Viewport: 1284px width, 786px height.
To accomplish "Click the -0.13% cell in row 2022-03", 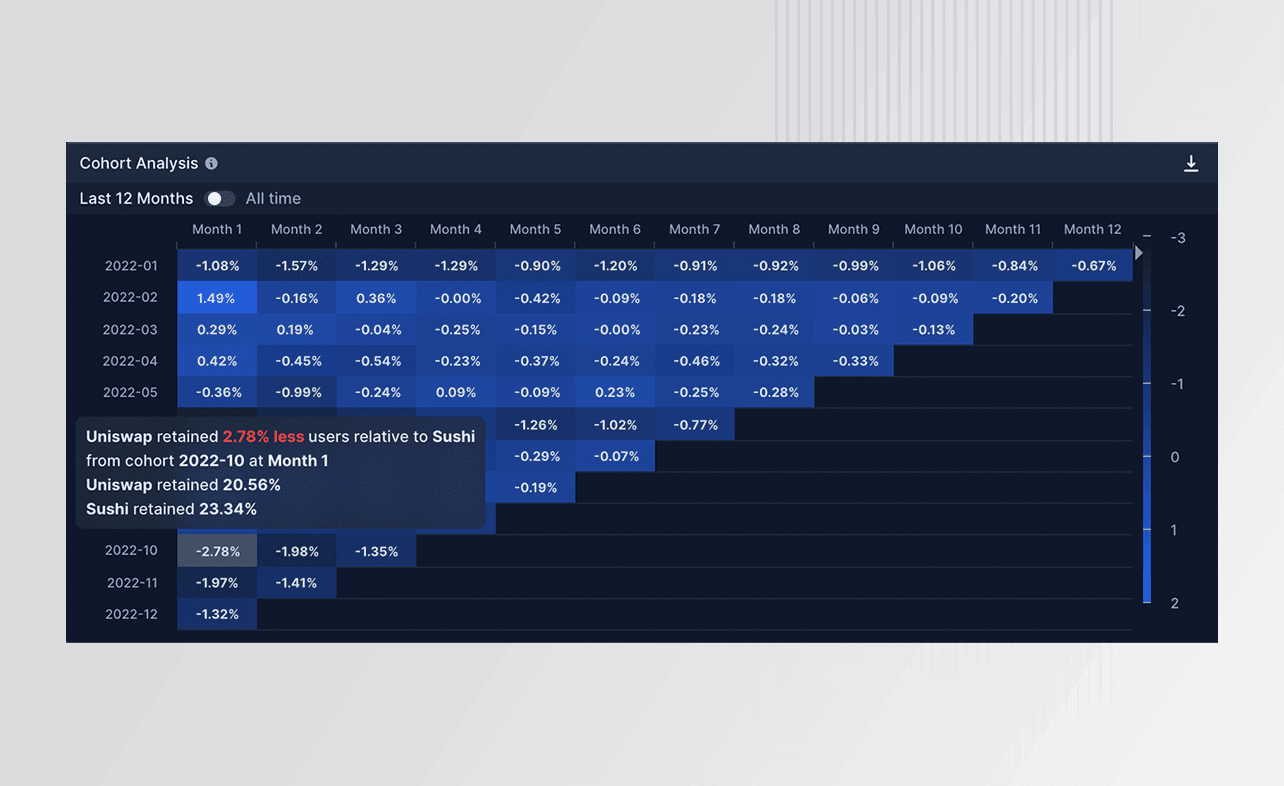I will point(933,329).
